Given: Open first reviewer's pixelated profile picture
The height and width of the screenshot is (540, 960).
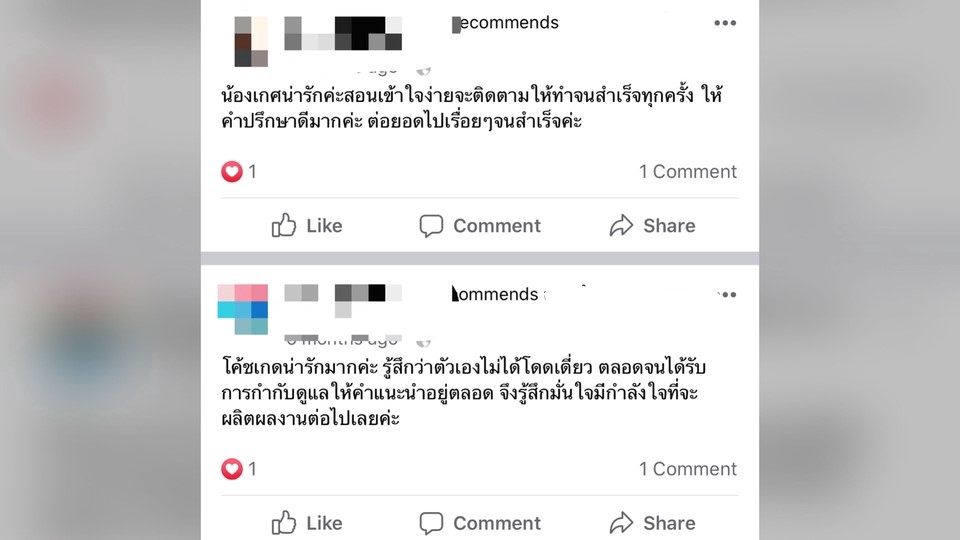Looking at the screenshot, I should 251,41.
